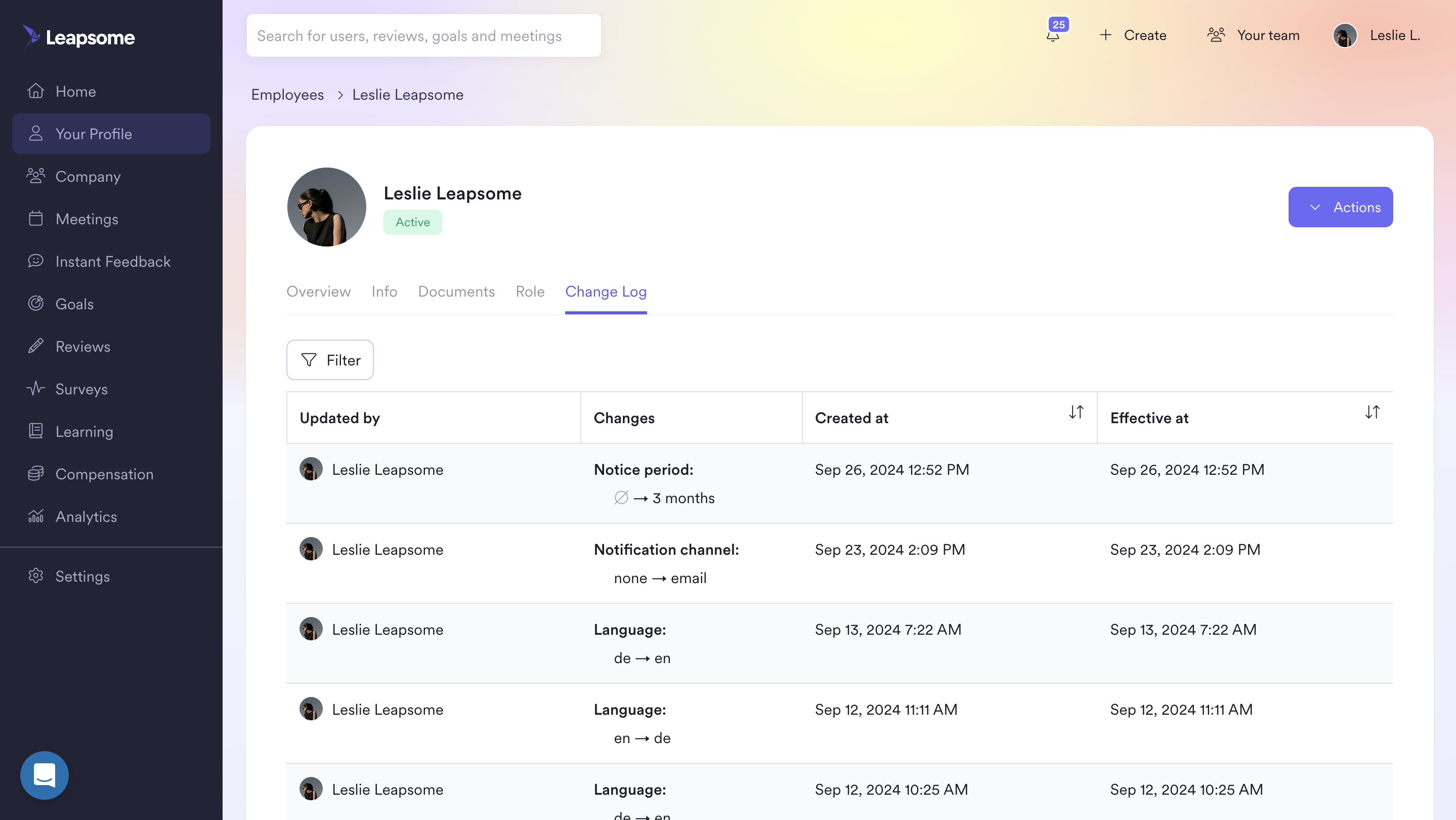Click the Leapsome logo
The height and width of the screenshot is (820, 1456).
click(78, 37)
